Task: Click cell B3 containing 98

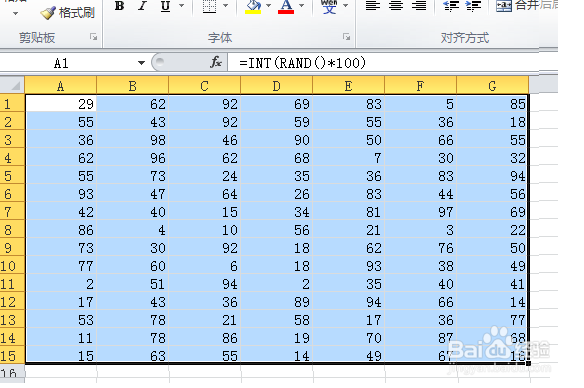Action: pyautogui.click(x=133, y=140)
